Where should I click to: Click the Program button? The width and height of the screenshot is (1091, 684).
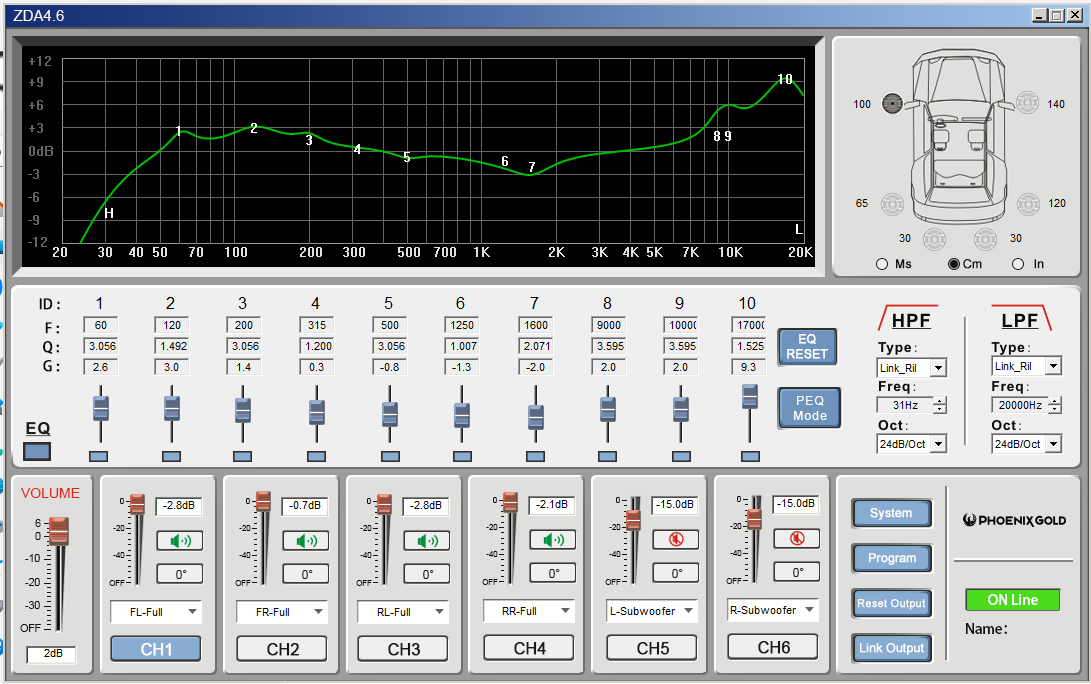[891, 558]
